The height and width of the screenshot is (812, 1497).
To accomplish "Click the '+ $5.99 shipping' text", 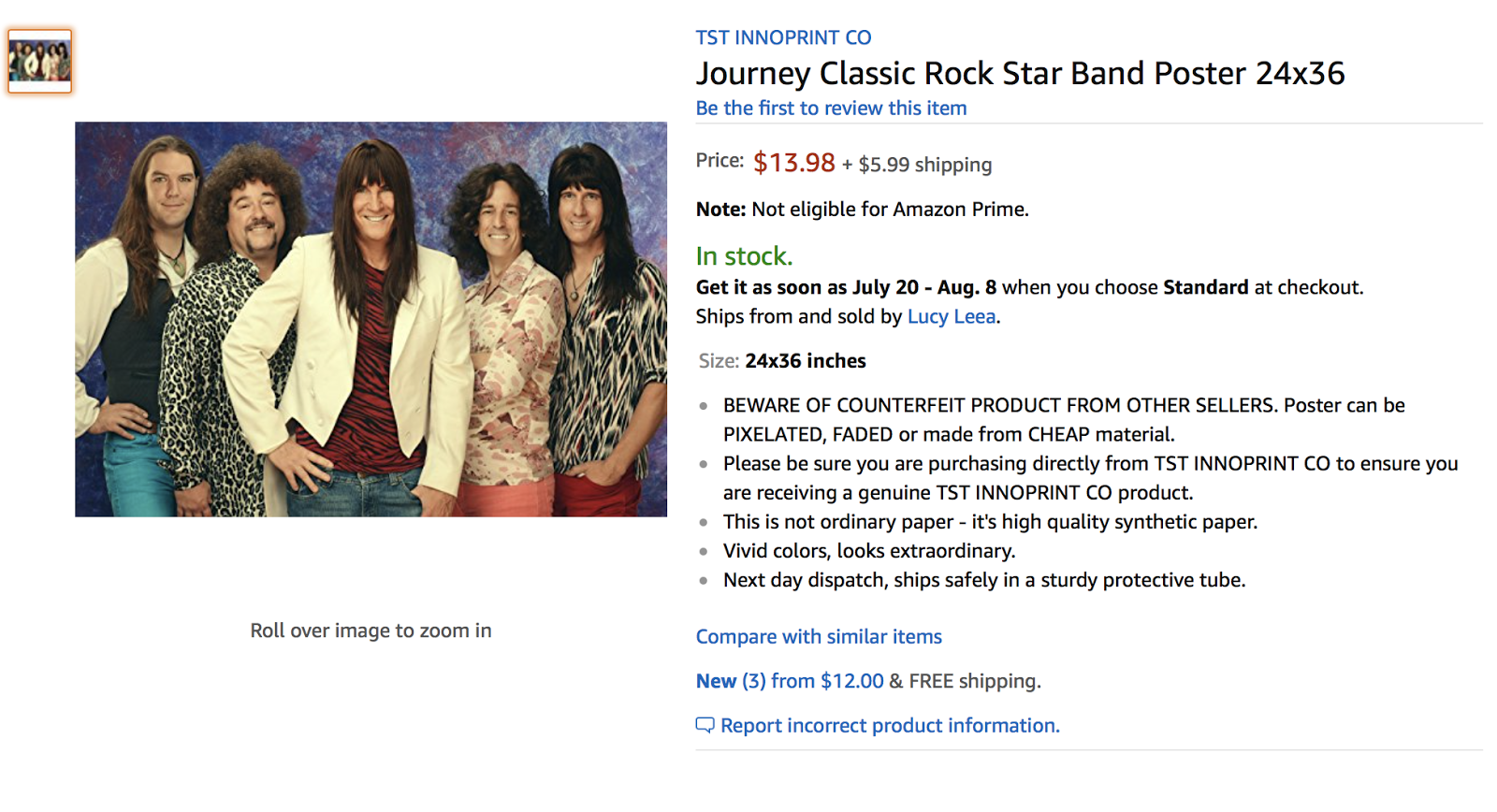I will point(916,165).
